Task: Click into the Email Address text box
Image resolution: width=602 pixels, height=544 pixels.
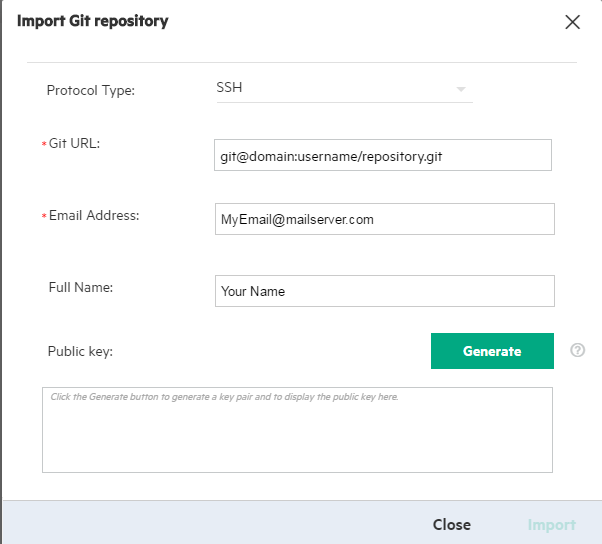Action: coord(384,220)
